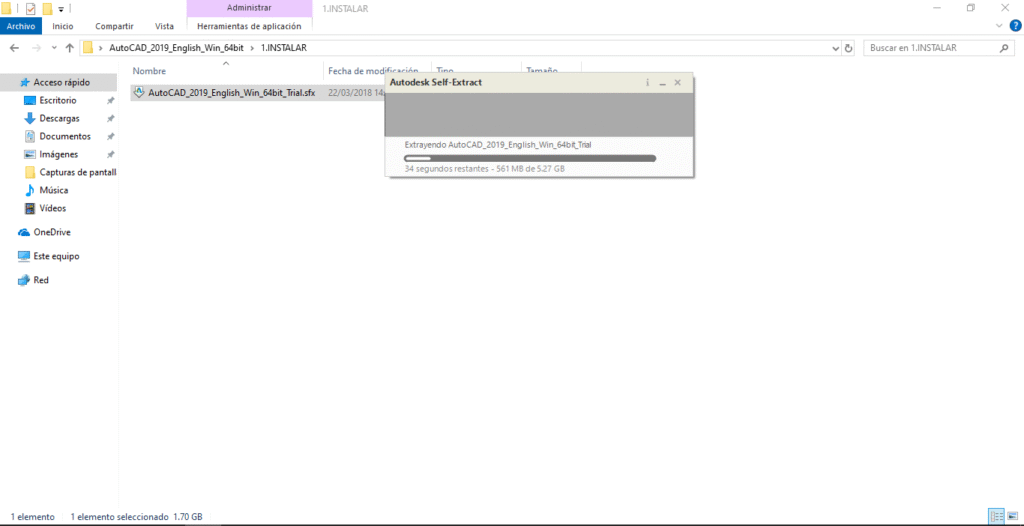This screenshot has height=526, width=1024.
Task: Minimize the Autodesk Self-Extract dialog
Action: pos(662,84)
